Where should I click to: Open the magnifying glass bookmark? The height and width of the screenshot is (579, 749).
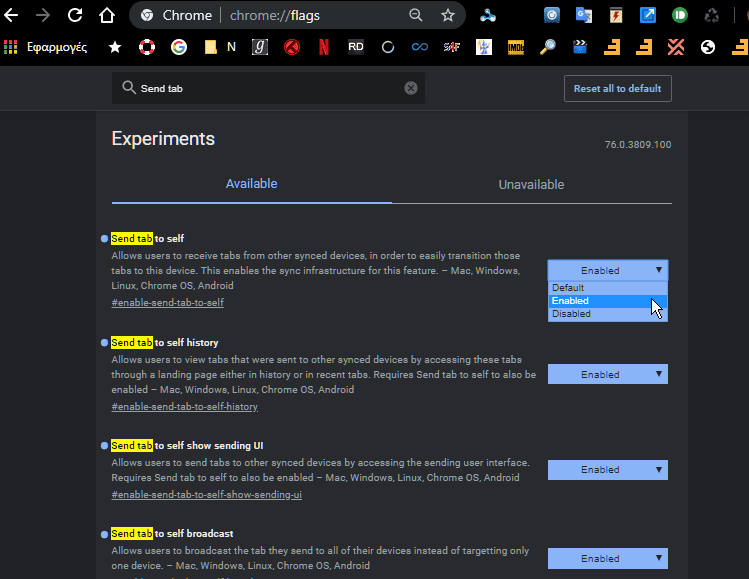pyautogui.click(x=548, y=47)
